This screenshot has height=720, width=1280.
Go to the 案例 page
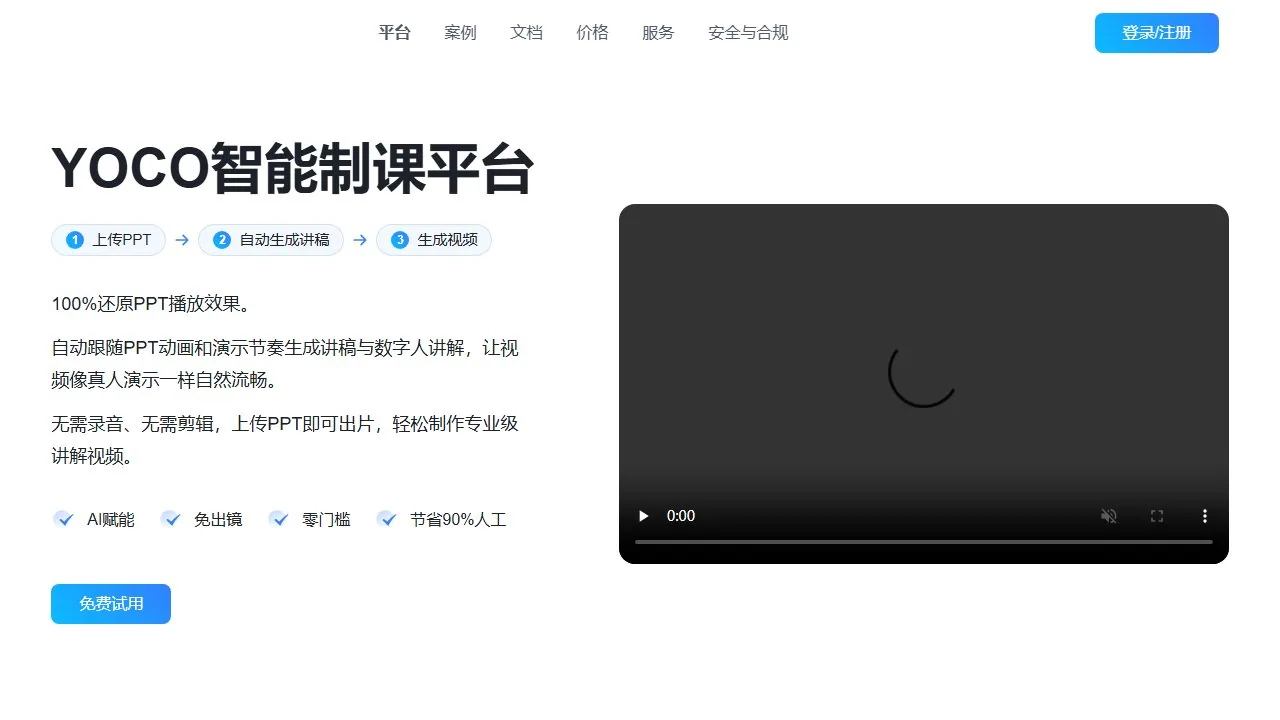coord(460,33)
